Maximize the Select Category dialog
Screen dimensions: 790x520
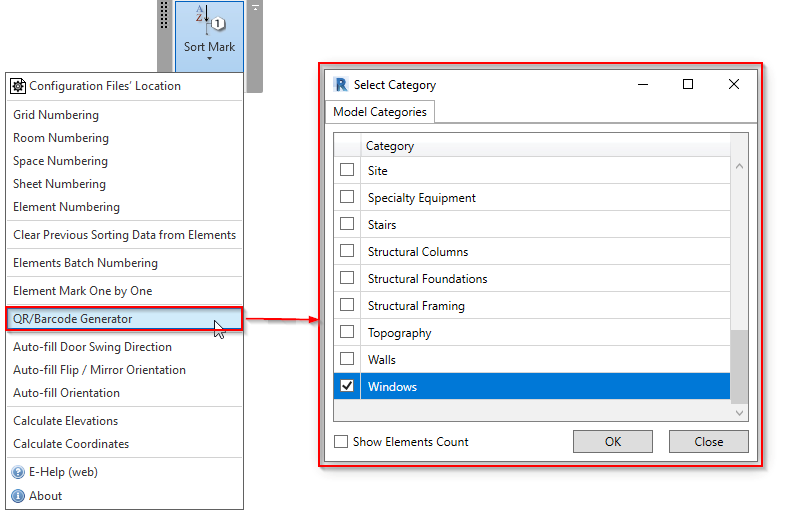click(x=688, y=85)
